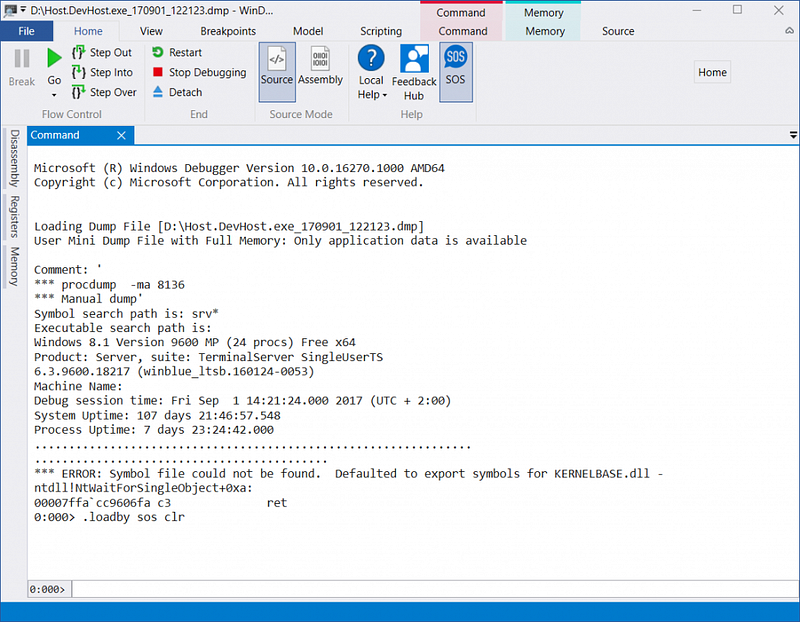Click the 'System Uptime: 107 days' line
This screenshot has width=800, height=622.
click(x=157, y=415)
